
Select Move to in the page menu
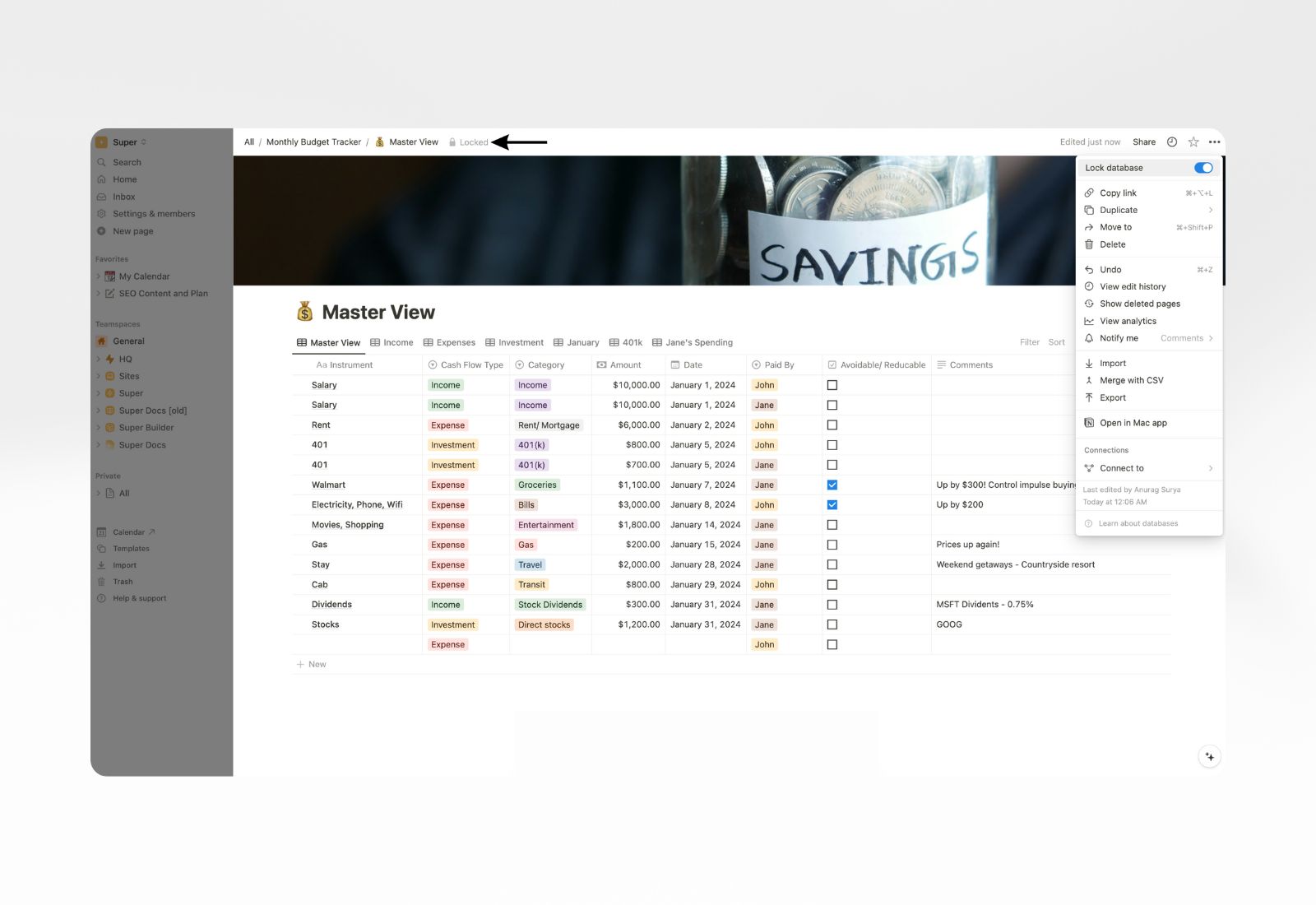point(1148,227)
